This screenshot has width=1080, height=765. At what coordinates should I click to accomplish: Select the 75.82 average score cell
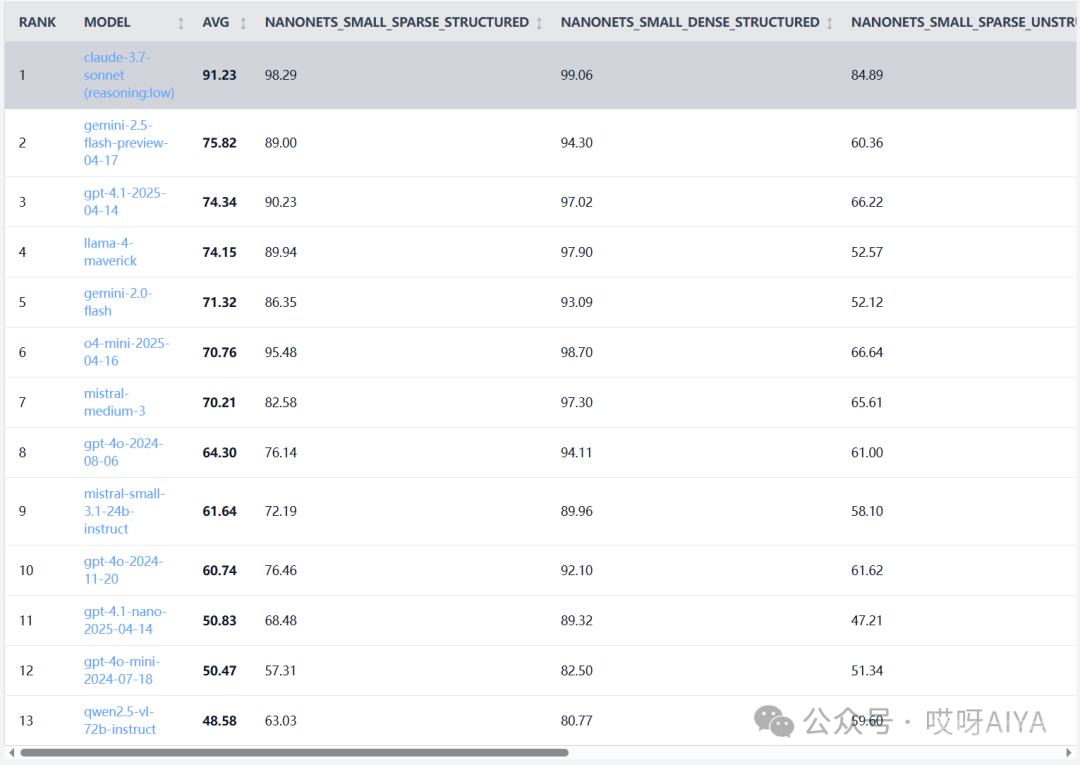[x=220, y=143]
